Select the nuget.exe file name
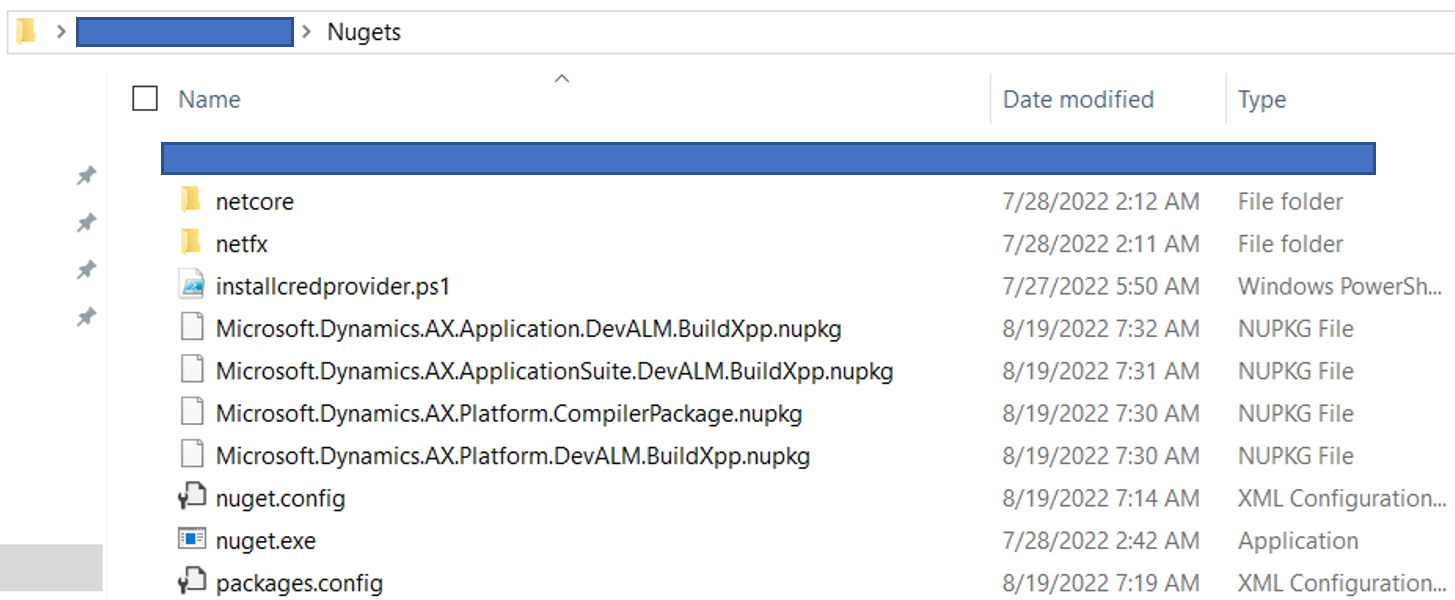Viewport: 1455px width, 600px height. [266, 541]
